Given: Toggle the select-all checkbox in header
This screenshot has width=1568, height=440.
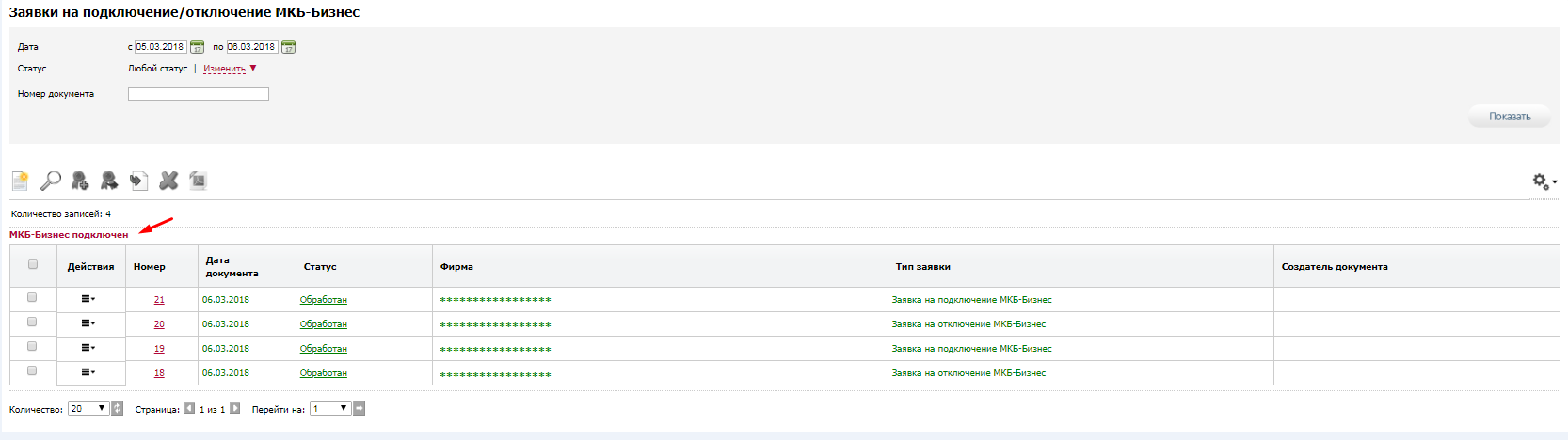Looking at the screenshot, I should (33, 265).
